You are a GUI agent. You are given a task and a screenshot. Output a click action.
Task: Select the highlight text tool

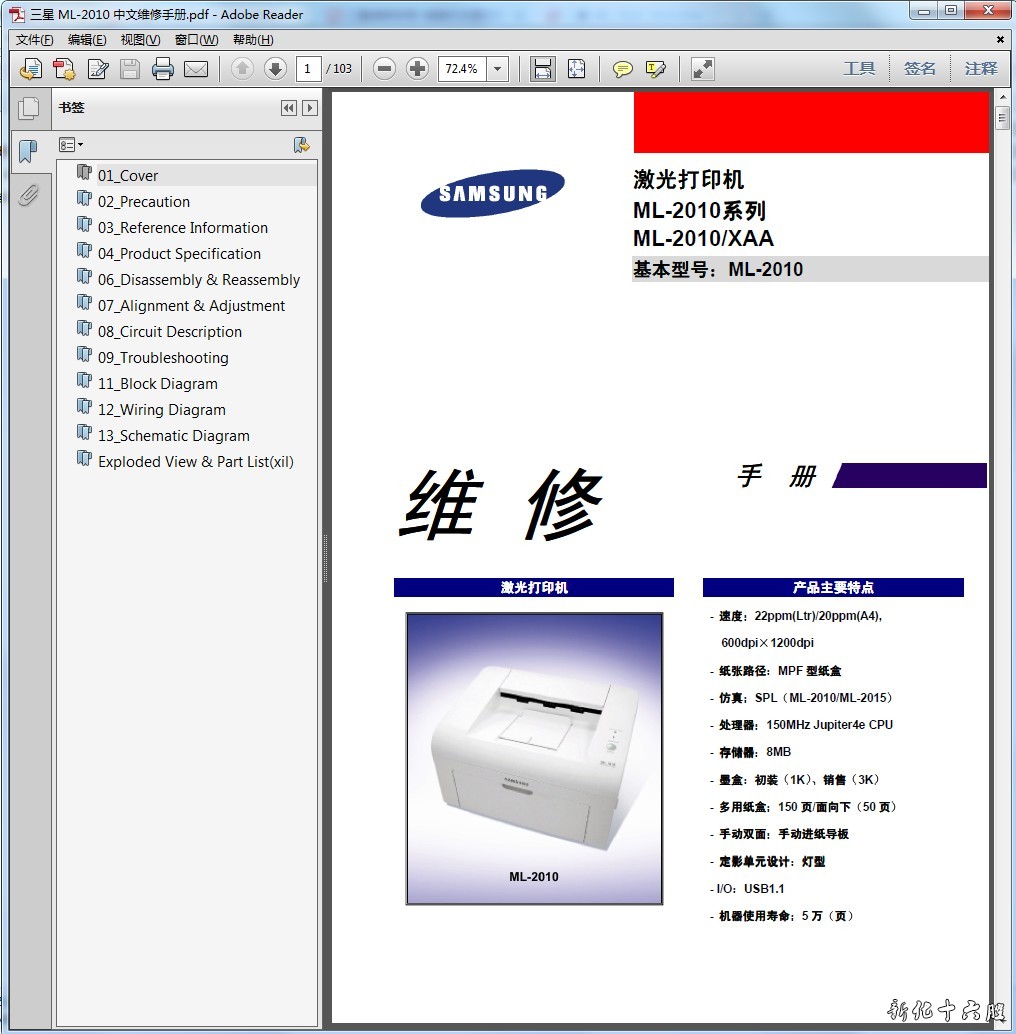(656, 69)
